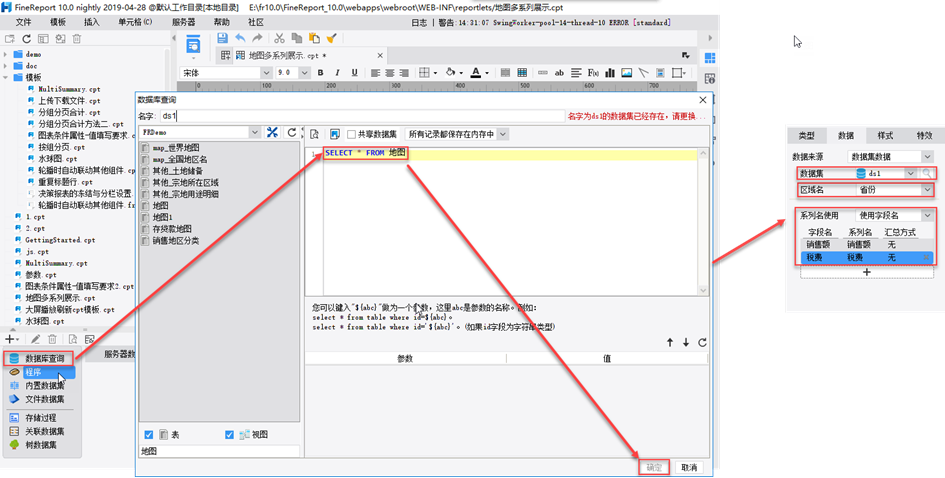Open the 所有记录都保存在内存中 dropdown
The width and height of the screenshot is (945, 478).
503,134
